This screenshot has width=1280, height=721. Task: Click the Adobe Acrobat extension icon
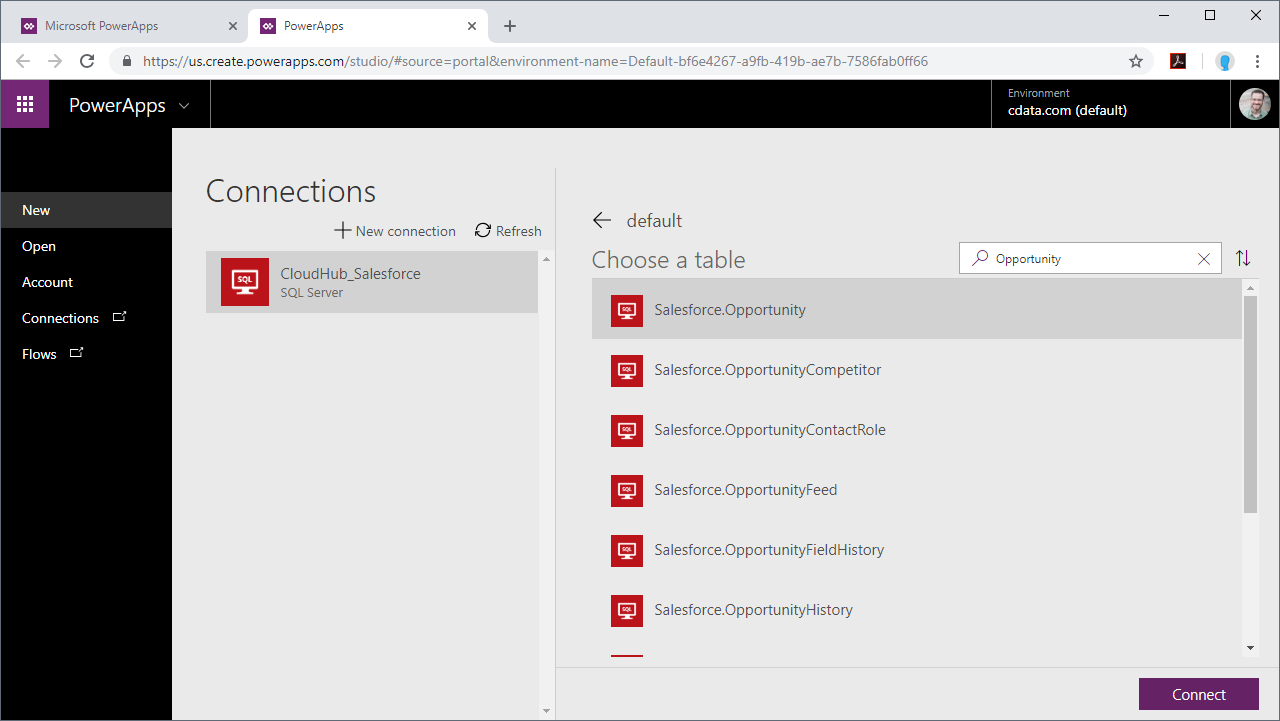pos(1178,61)
